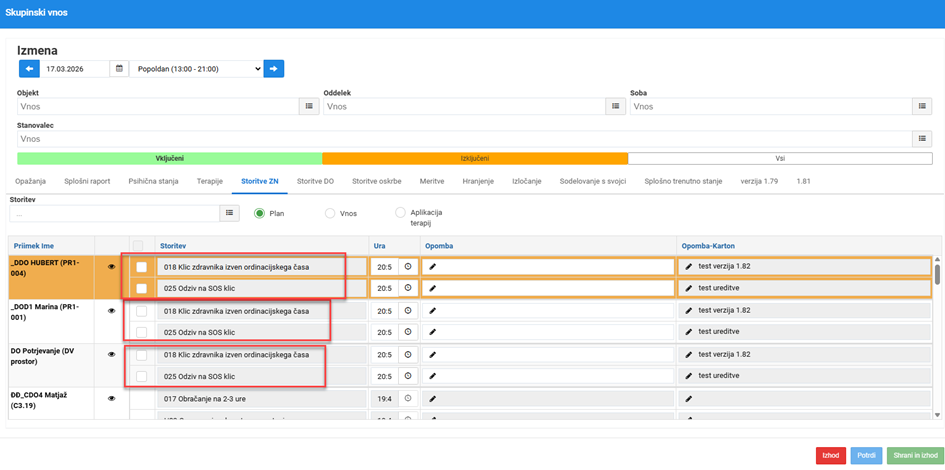Open the Oddelek list lookup icon

(x=615, y=106)
